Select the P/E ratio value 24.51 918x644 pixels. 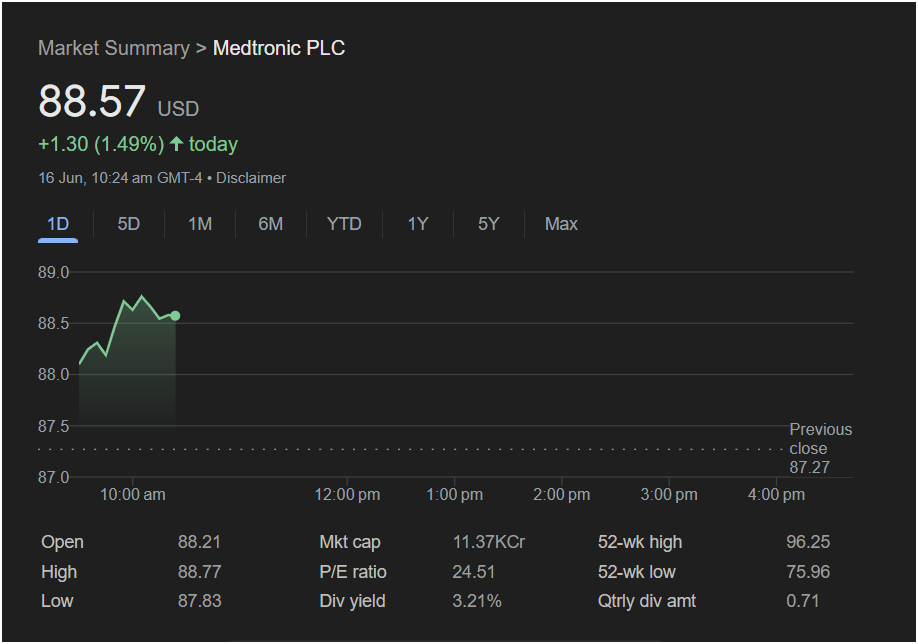tap(474, 572)
